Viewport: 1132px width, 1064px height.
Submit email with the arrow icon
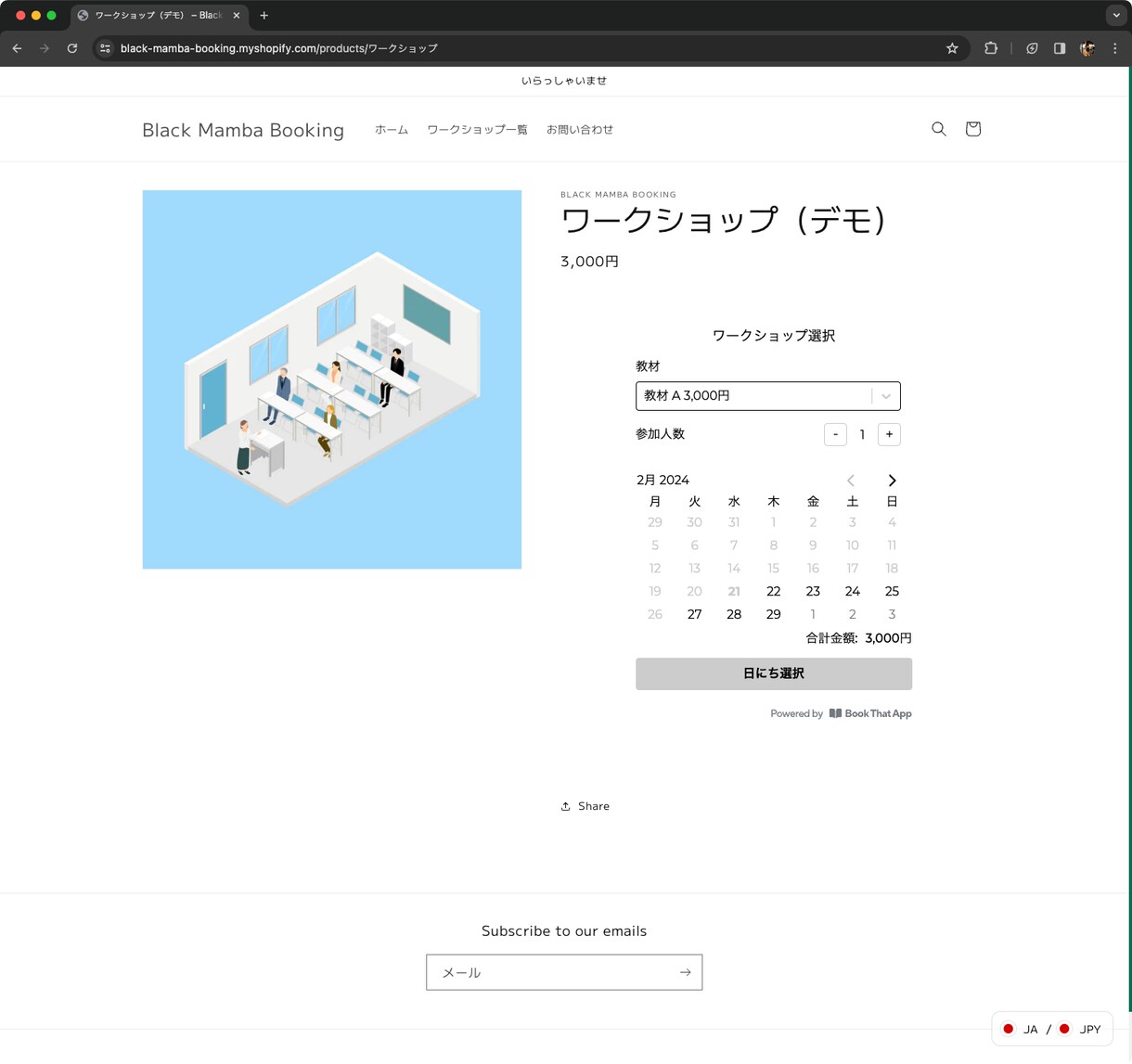point(685,972)
